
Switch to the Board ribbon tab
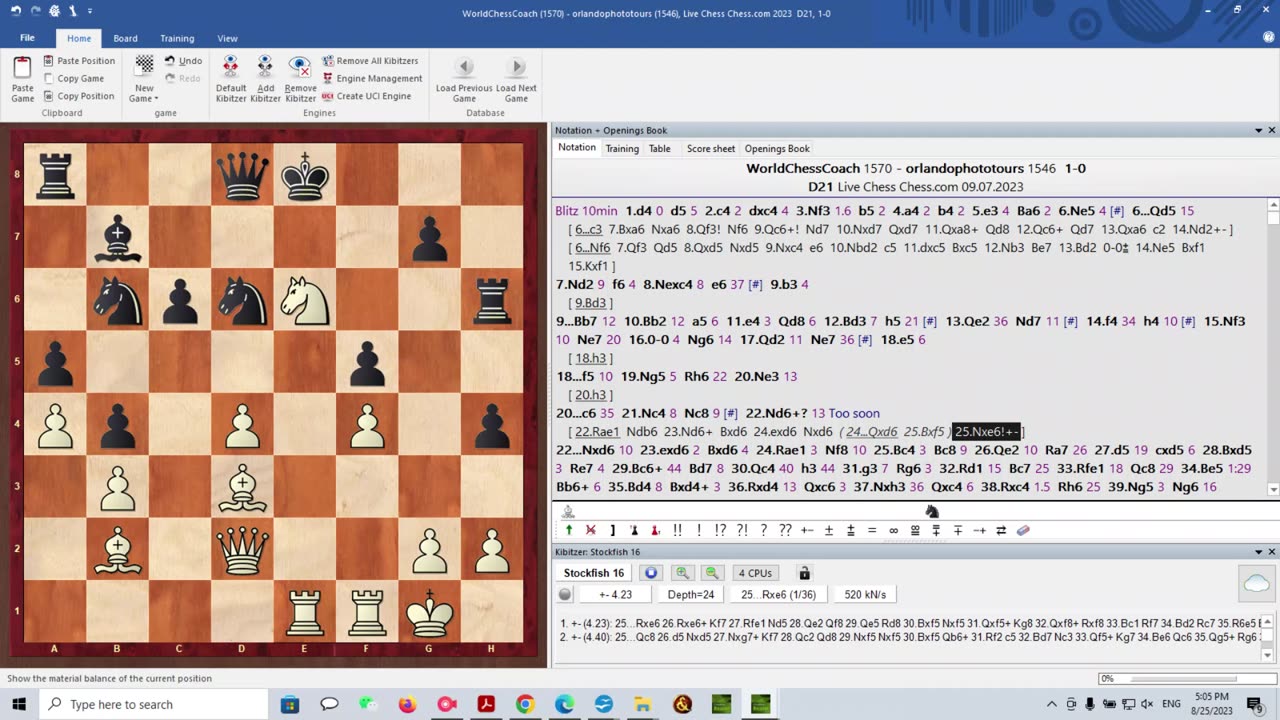click(125, 39)
